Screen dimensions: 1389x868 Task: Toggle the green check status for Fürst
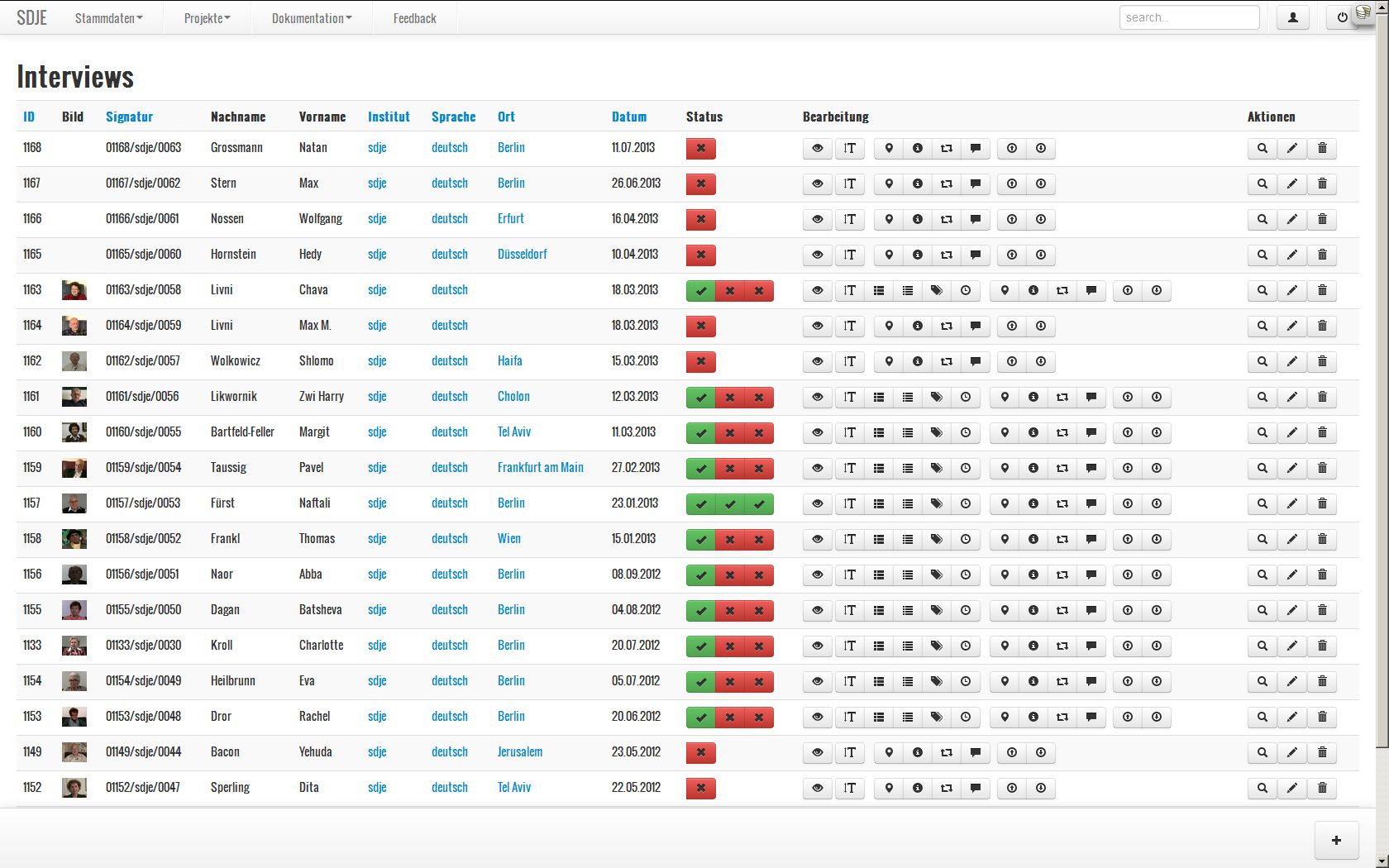(701, 503)
